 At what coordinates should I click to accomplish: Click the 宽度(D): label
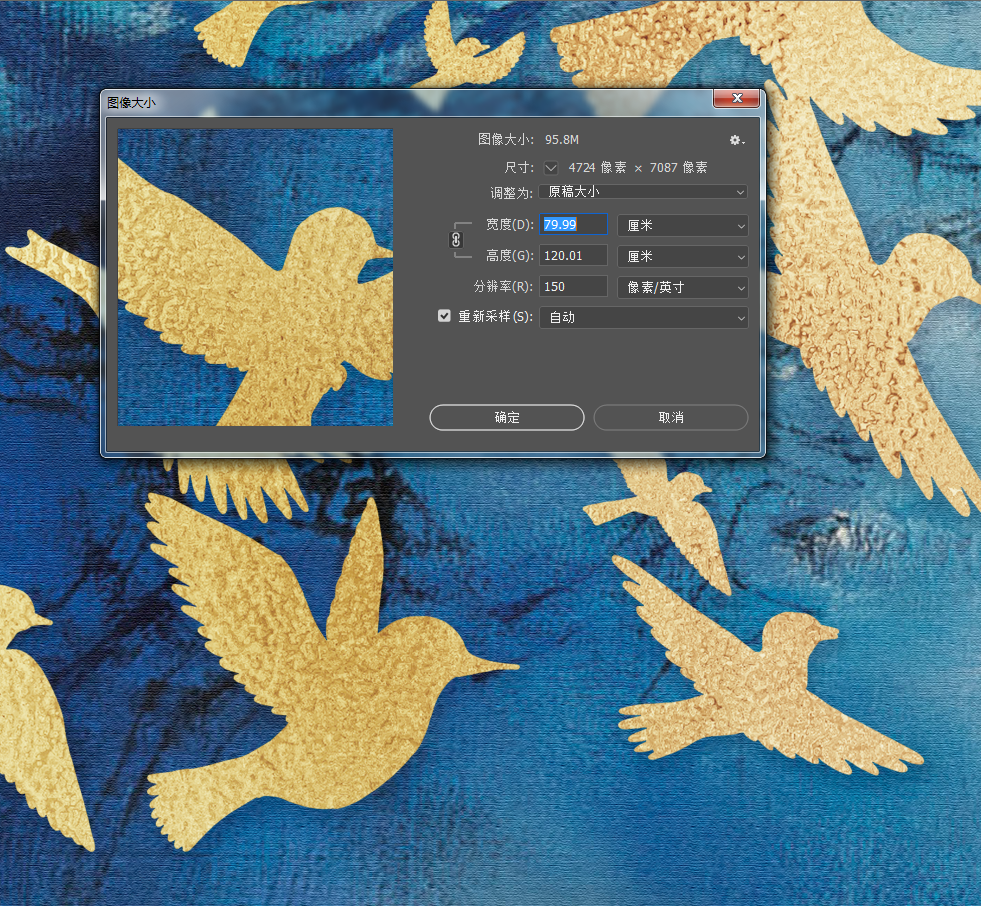[x=510, y=225]
